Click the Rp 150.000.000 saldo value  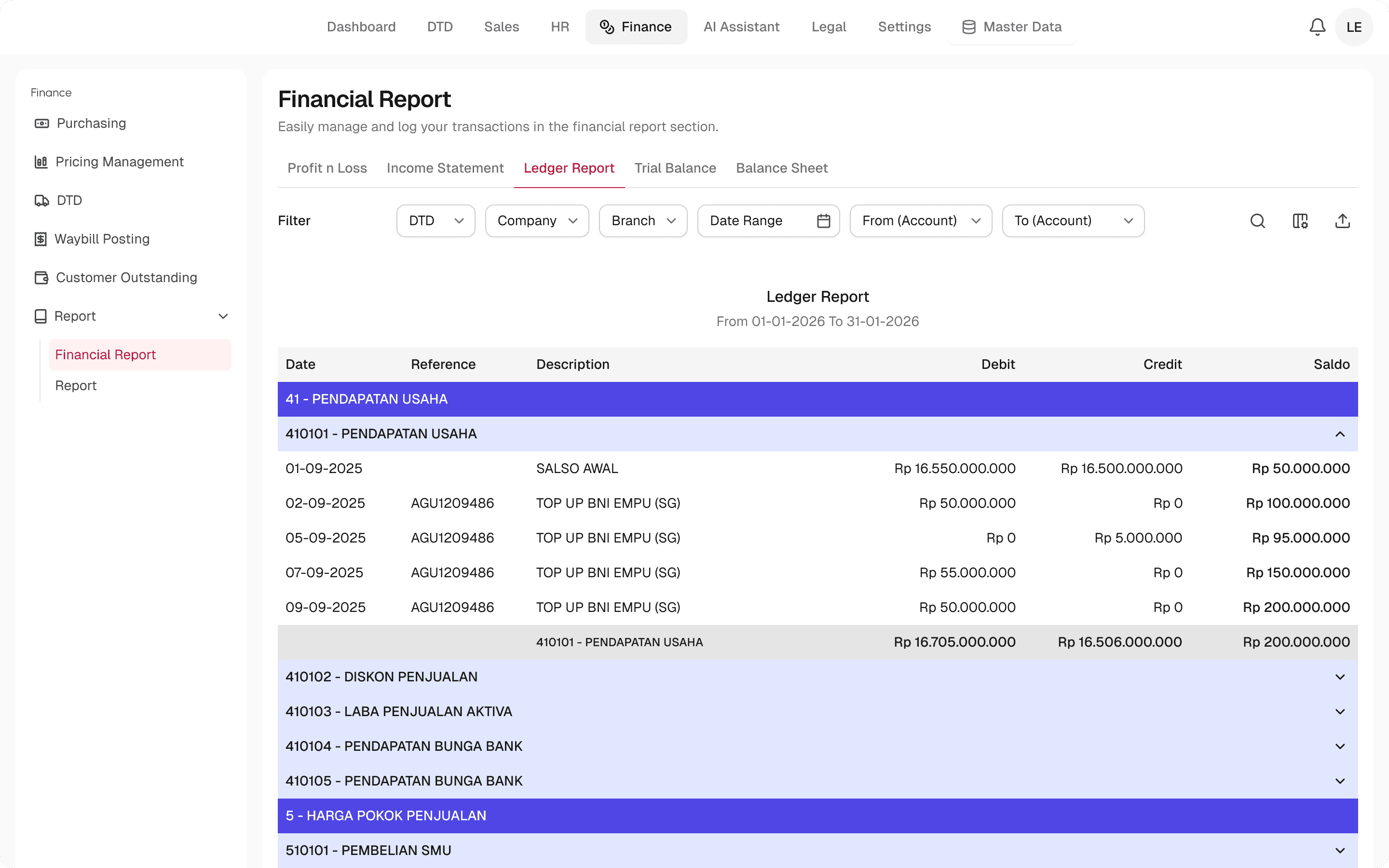pyautogui.click(x=1298, y=573)
